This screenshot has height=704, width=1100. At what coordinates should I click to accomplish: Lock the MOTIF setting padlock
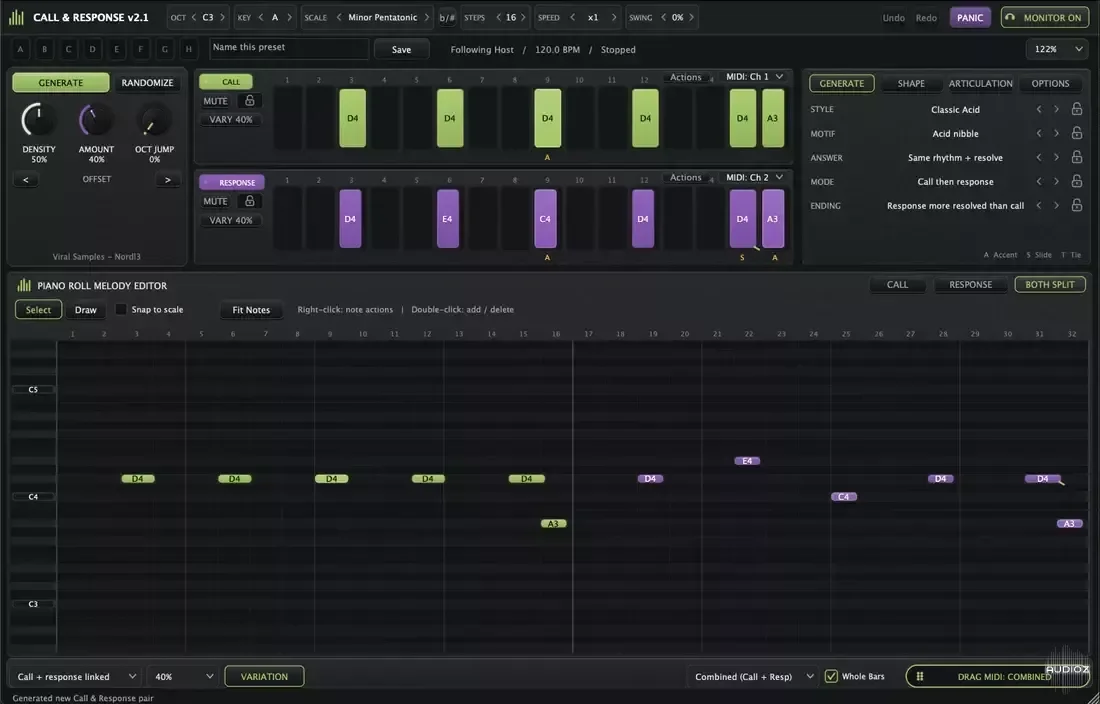(1076, 133)
